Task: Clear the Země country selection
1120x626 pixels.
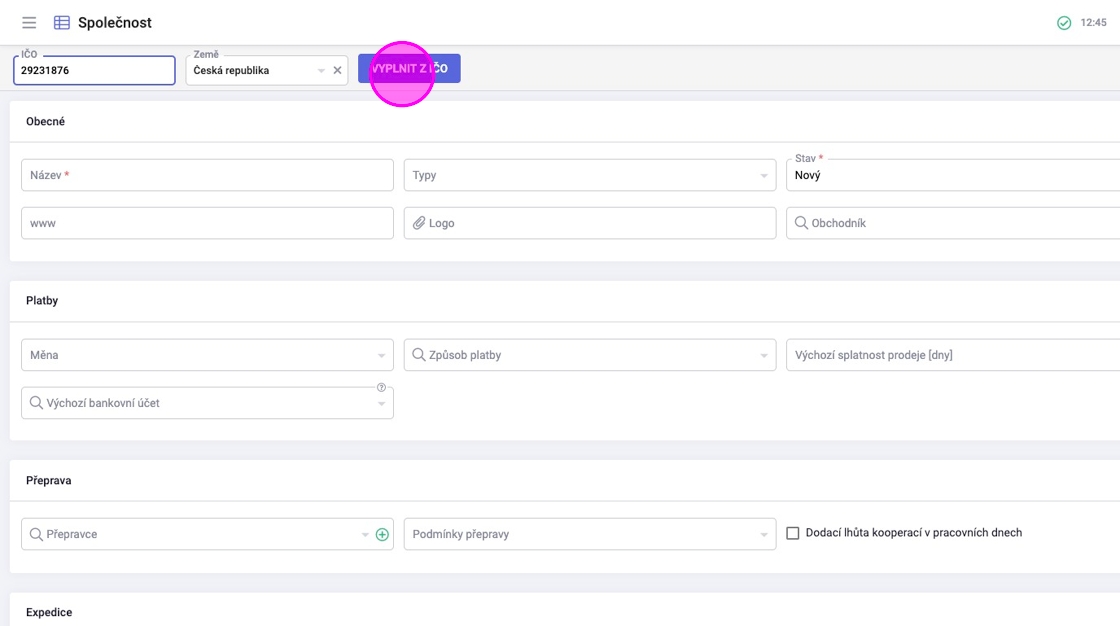Action: tap(337, 71)
